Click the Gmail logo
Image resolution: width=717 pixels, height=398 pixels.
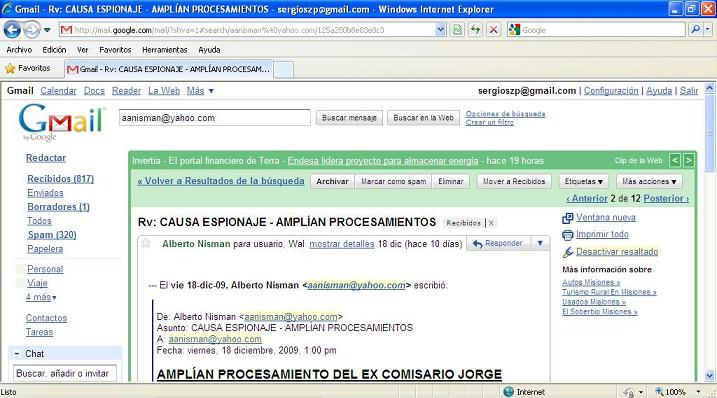pyautogui.click(x=62, y=122)
